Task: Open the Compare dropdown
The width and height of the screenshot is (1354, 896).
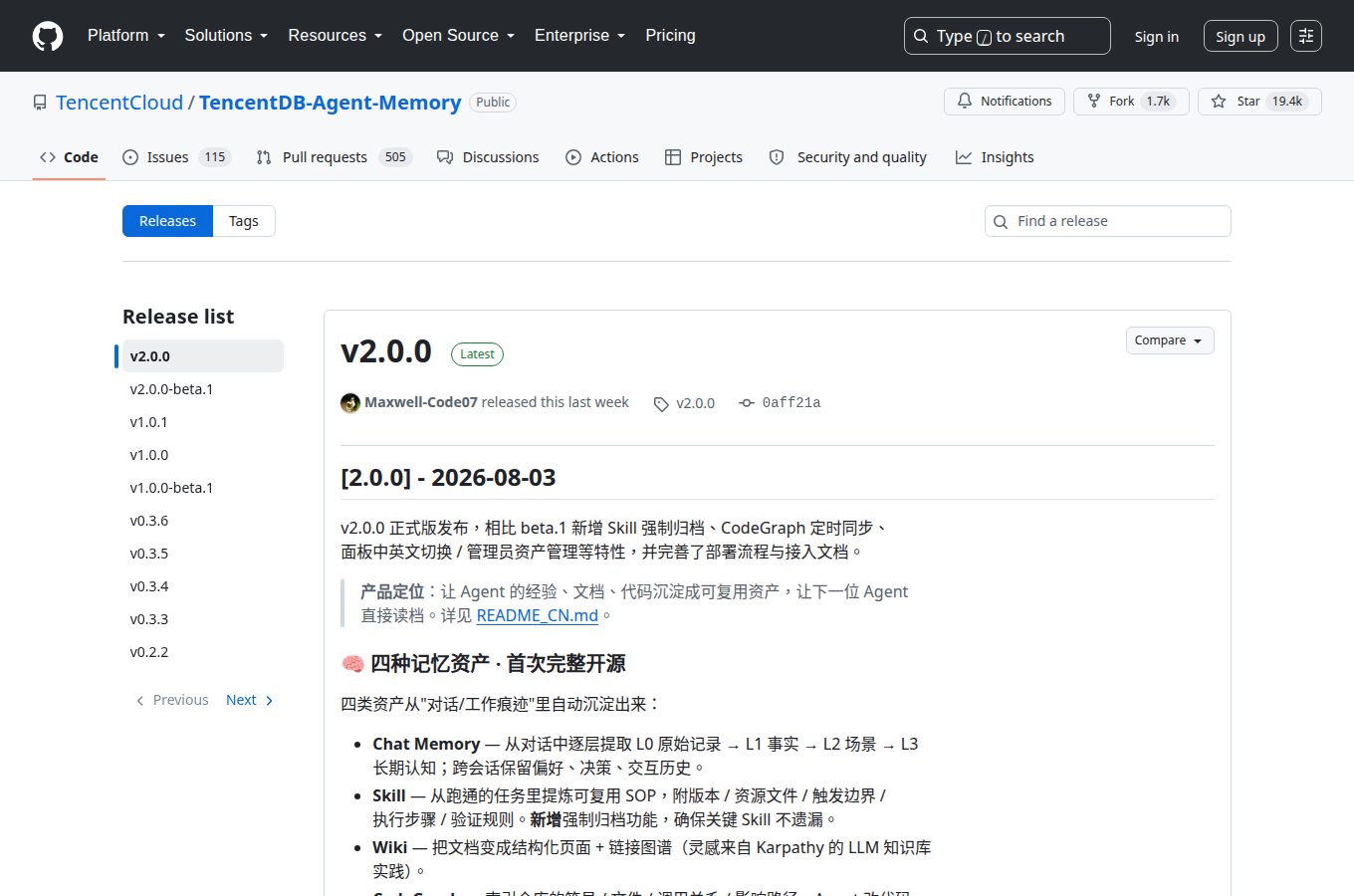Action: (1170, 340)
